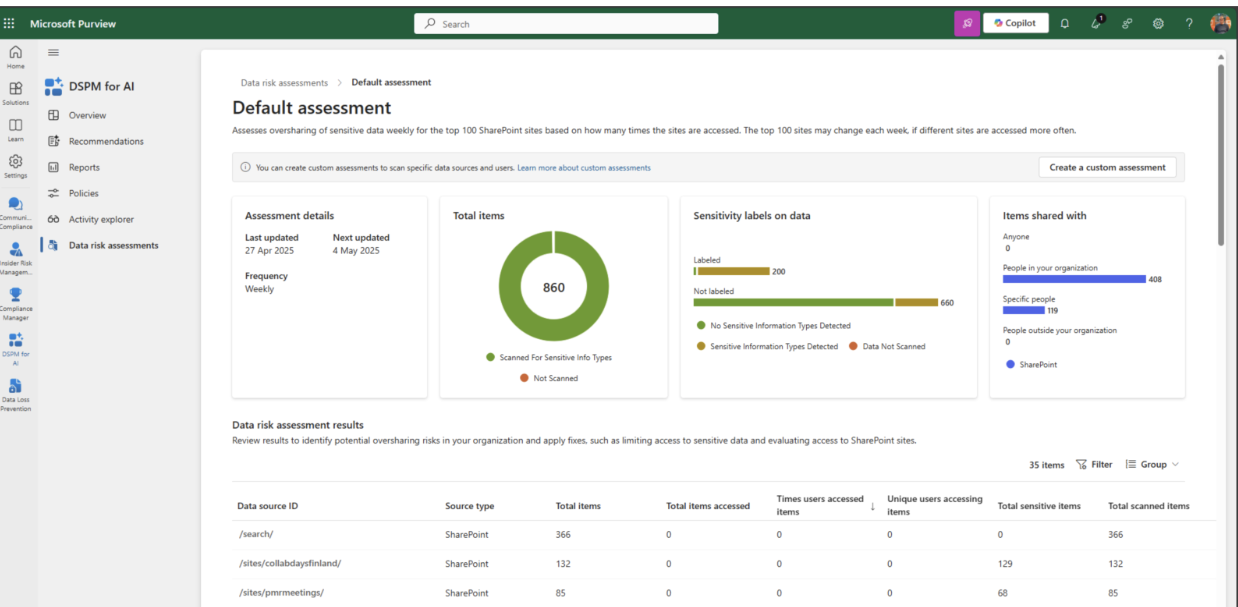Expand the Group dropdown
The height and width of the screenshot is (607, 1238).
pyautogui.click(x=1152, y=464)
